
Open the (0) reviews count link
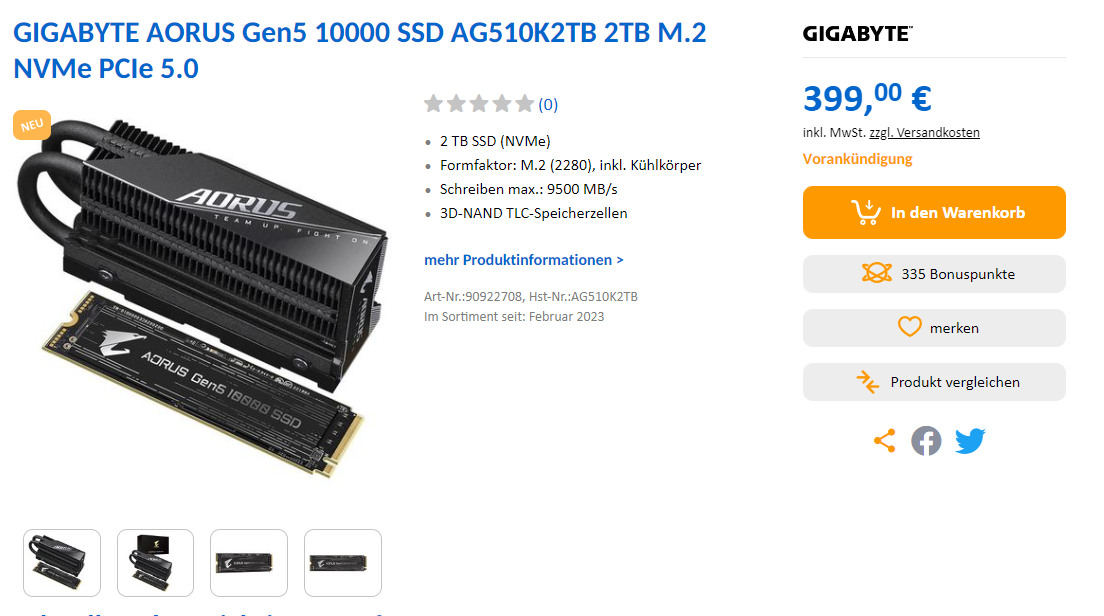pyautogui.click(x=548, y=105)
